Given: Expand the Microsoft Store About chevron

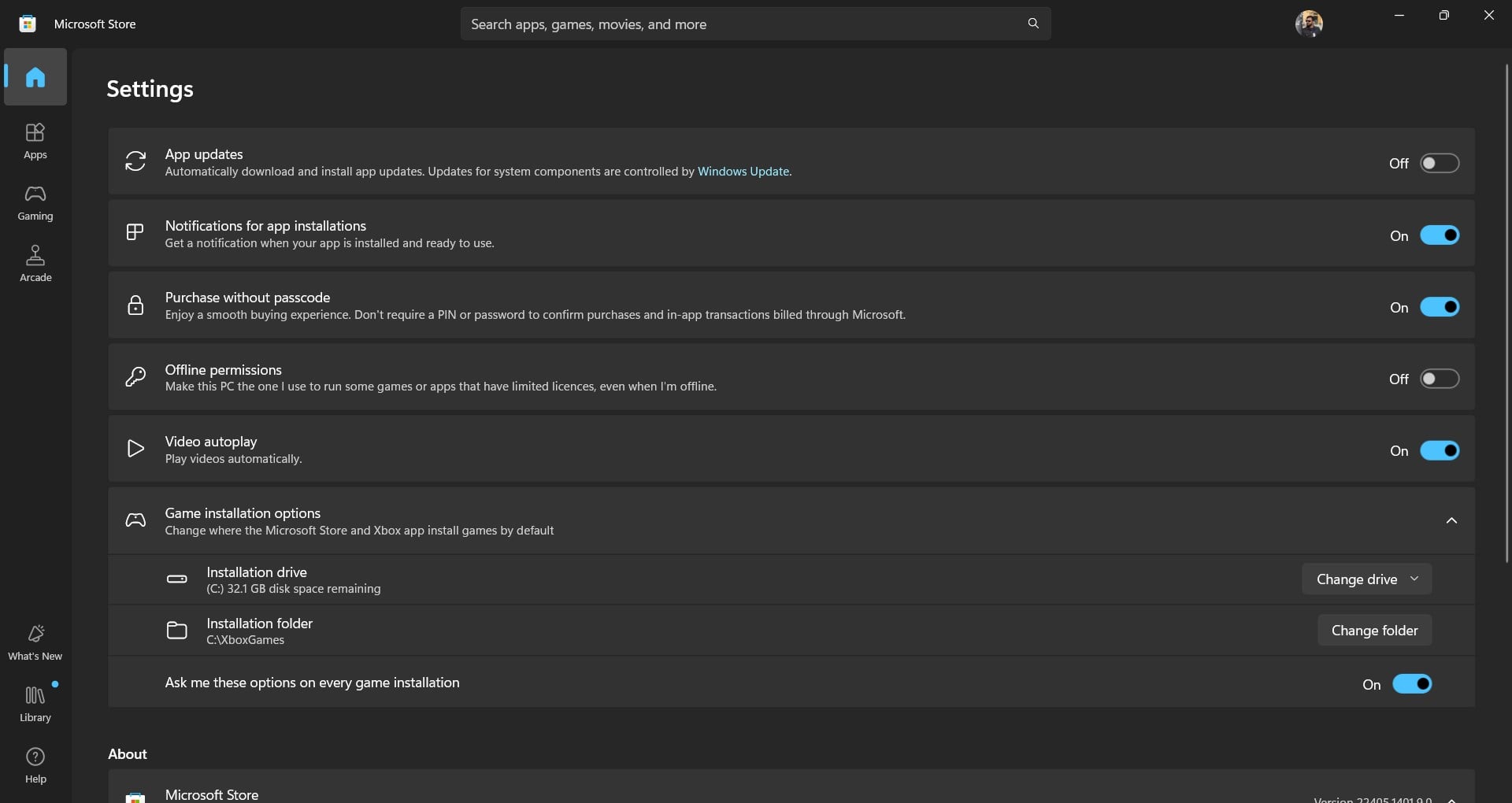Looking at the screenshot, I should pos(1451,797).
